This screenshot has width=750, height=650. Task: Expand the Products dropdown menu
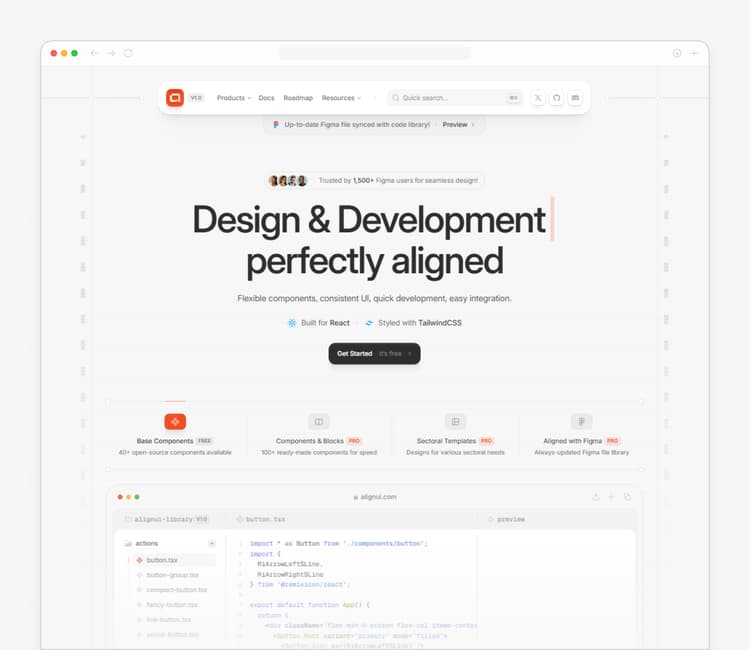click(234, 98)
